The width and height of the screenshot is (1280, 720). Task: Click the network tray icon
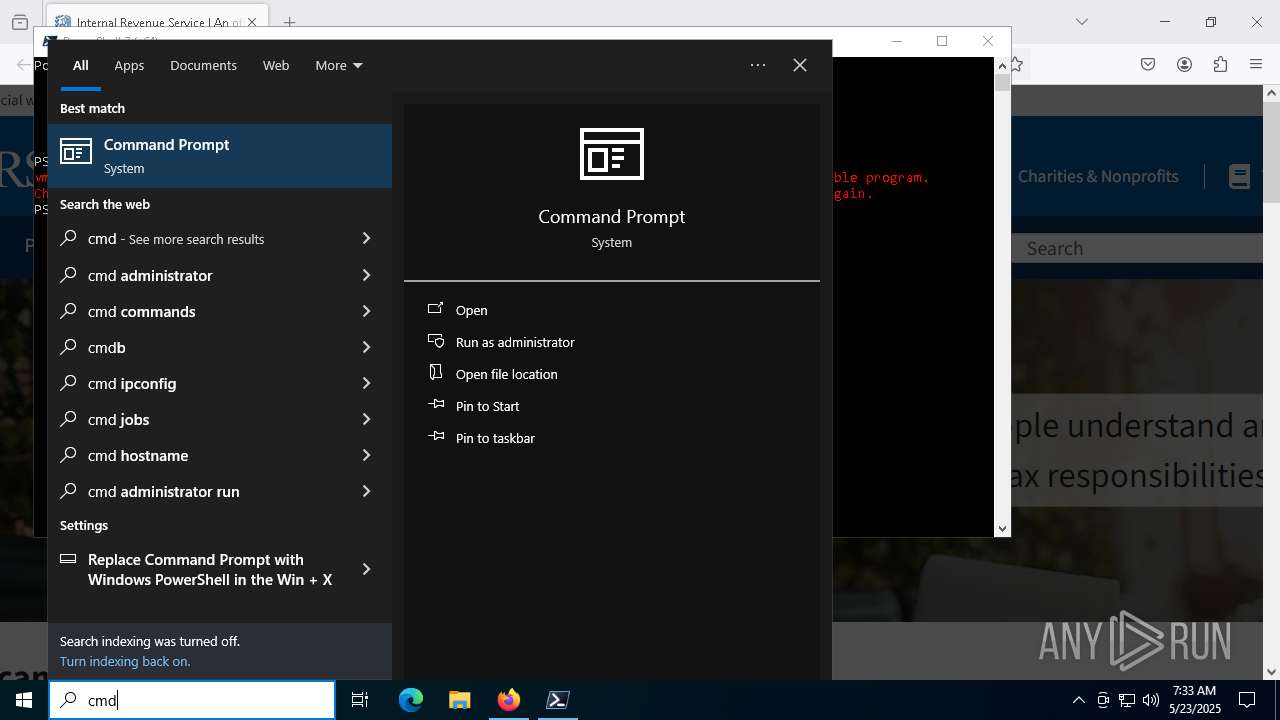tap(1127, 700)
